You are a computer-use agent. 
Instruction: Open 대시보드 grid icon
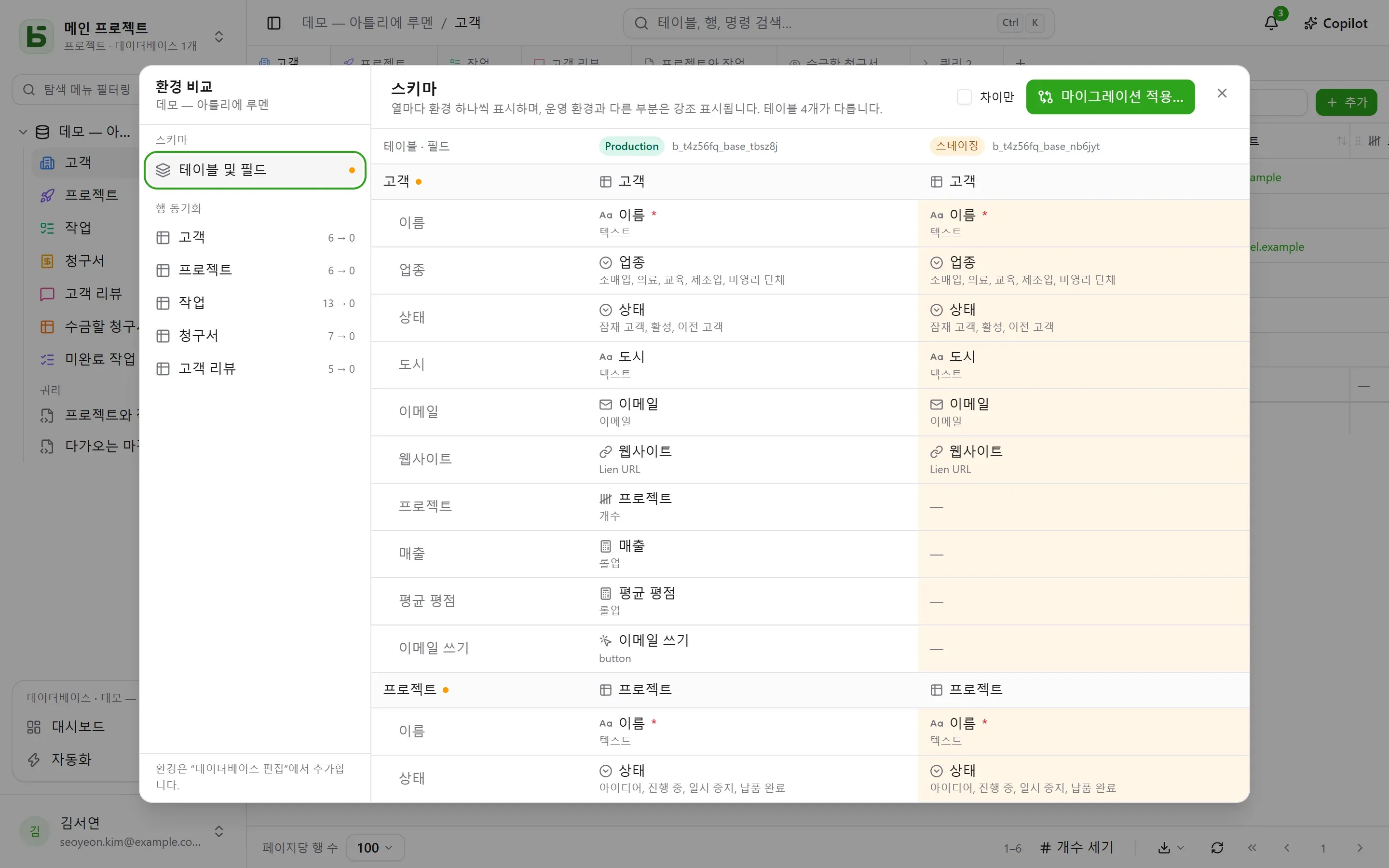[x=34, y=727]
